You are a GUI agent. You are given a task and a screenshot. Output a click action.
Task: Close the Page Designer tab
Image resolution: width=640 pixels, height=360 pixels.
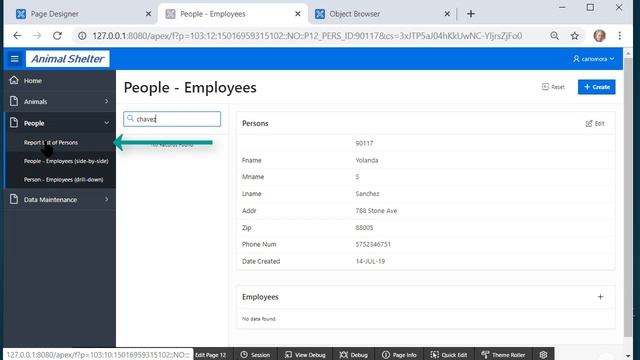pyautogui.click(x=148, y=14)
